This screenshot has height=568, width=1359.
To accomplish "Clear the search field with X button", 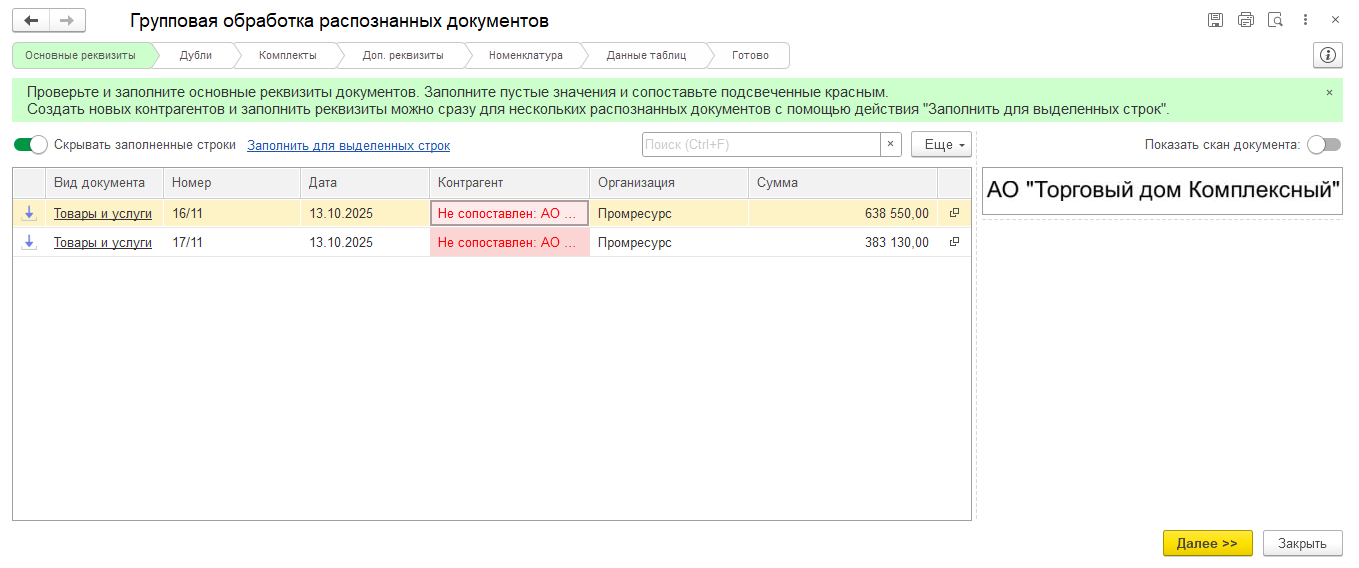I will (890, 145).
